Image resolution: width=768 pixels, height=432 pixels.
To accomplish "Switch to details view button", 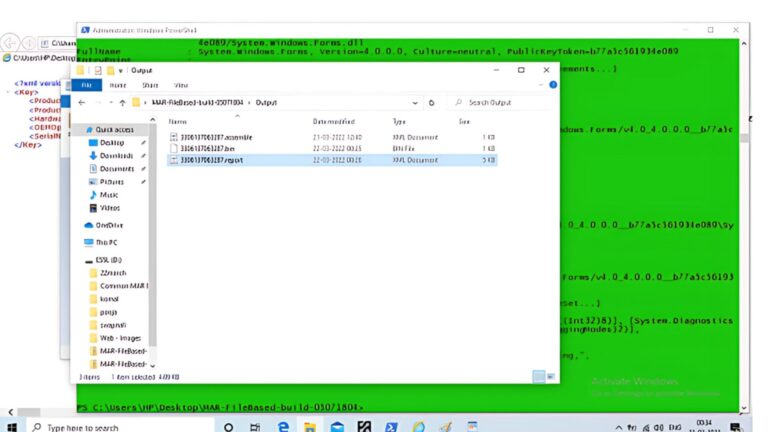I will pyautogui.click(x=539, y=376).
